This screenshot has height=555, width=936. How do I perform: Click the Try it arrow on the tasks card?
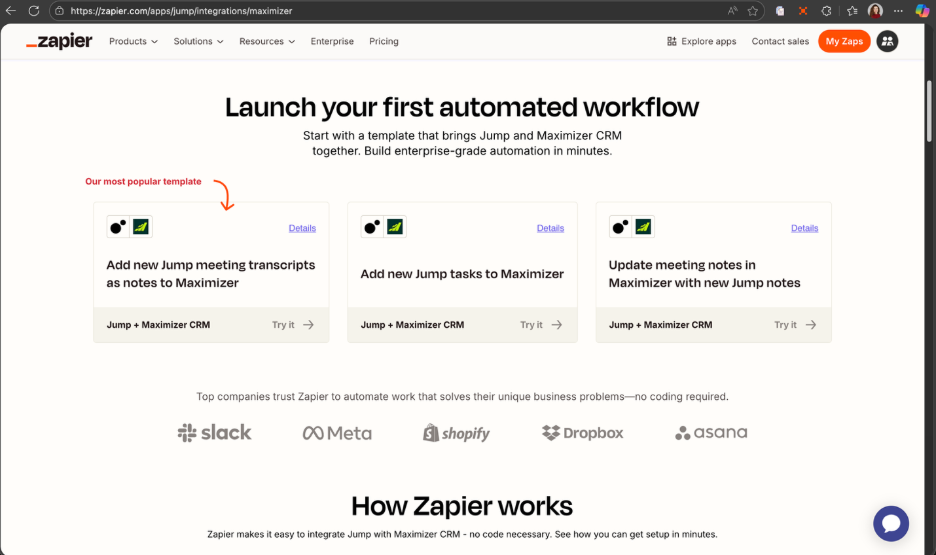[x=556, y=325]
